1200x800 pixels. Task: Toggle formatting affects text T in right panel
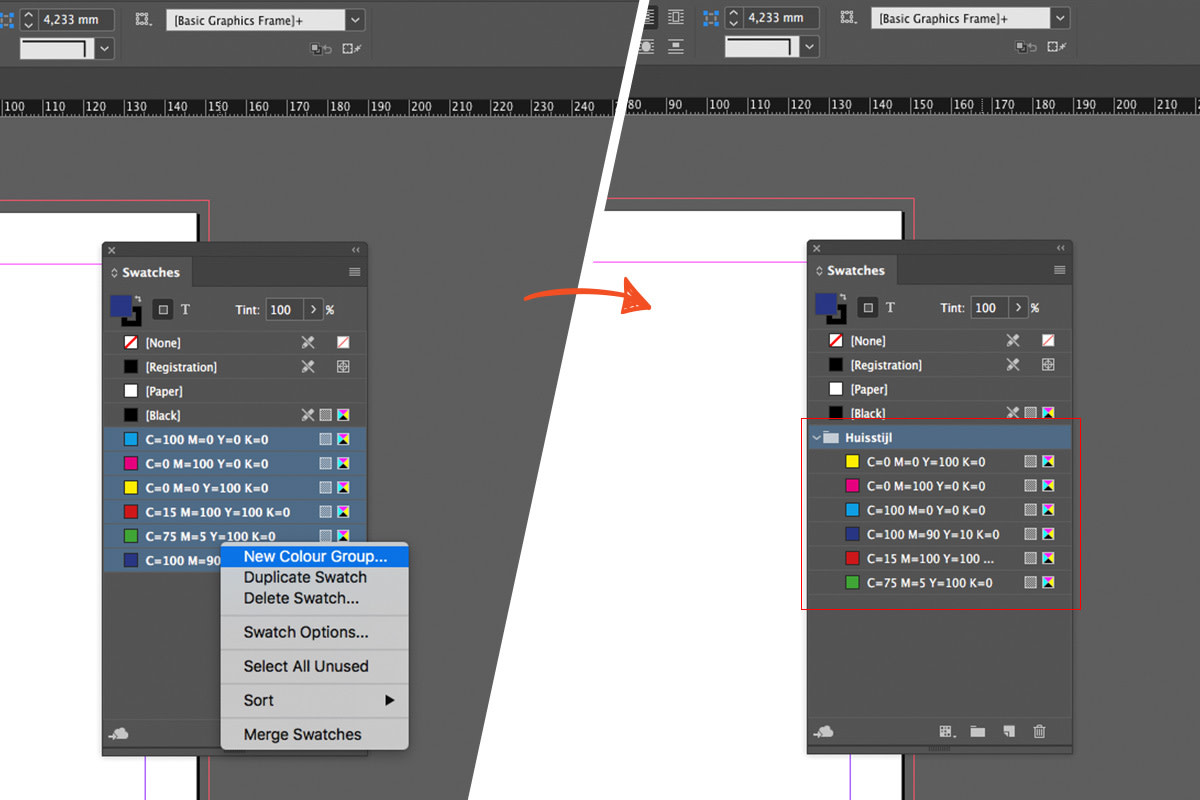[x=890, y=308]
